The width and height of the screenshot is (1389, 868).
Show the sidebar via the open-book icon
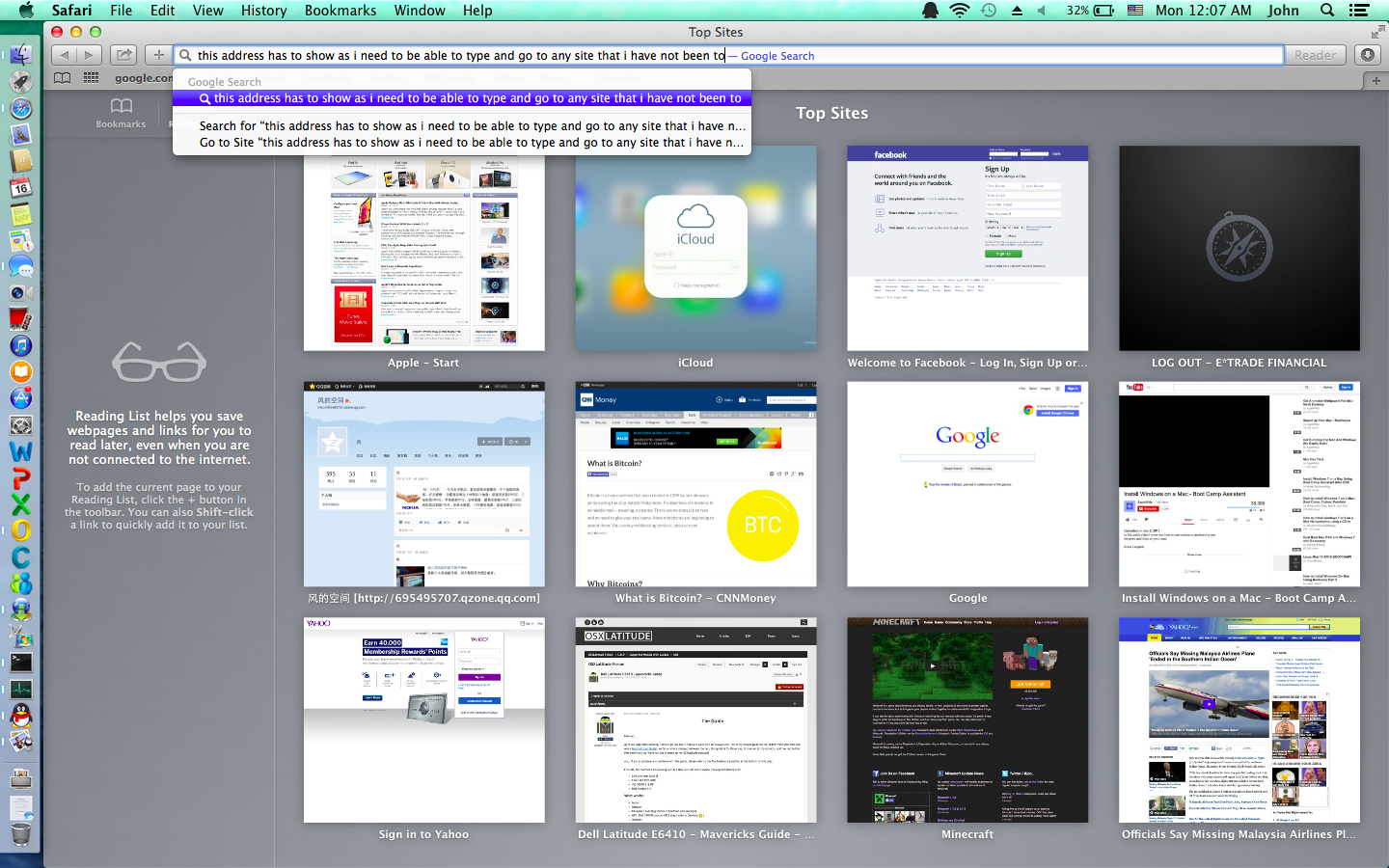(x=63, y=78)
